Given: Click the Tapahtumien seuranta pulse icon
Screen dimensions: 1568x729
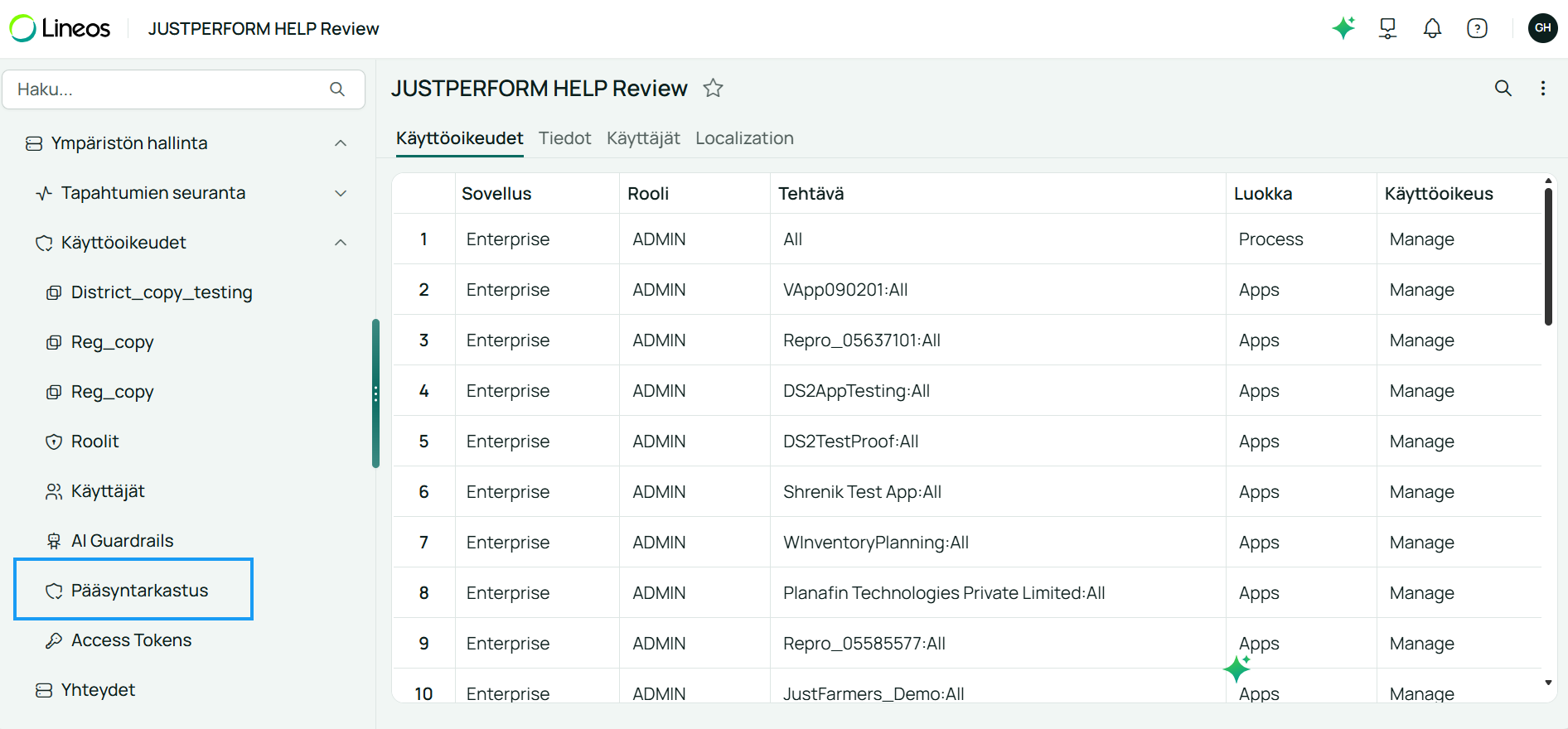Looking at the screenshot, I should coord(44,193).
